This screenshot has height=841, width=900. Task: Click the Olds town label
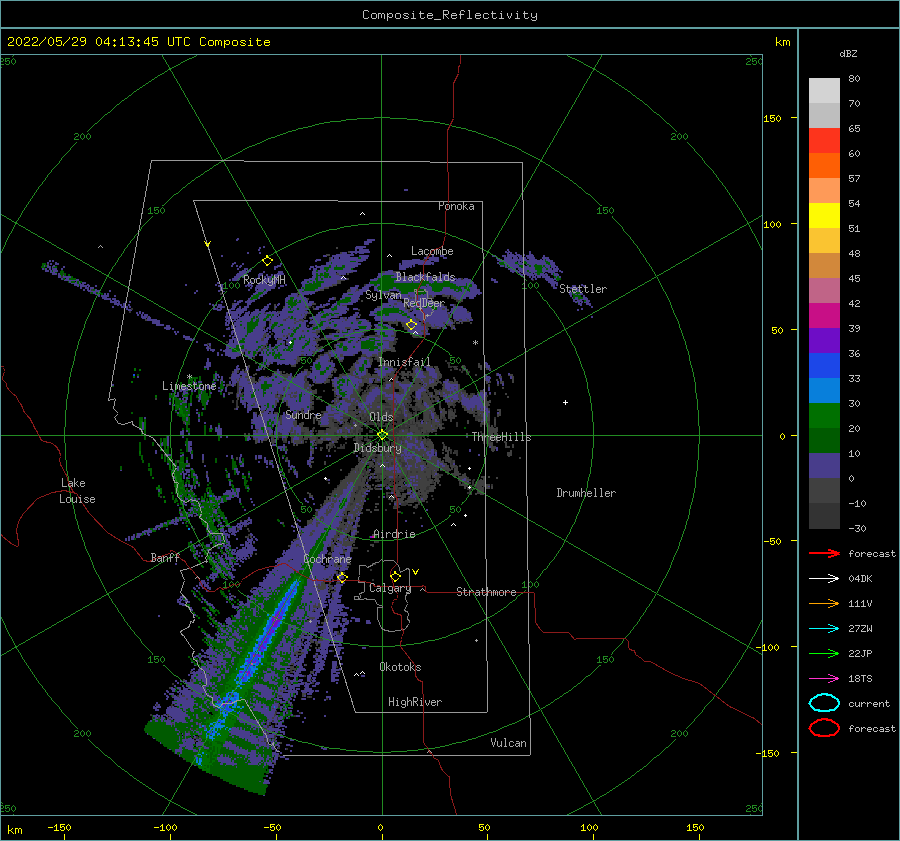381,417
